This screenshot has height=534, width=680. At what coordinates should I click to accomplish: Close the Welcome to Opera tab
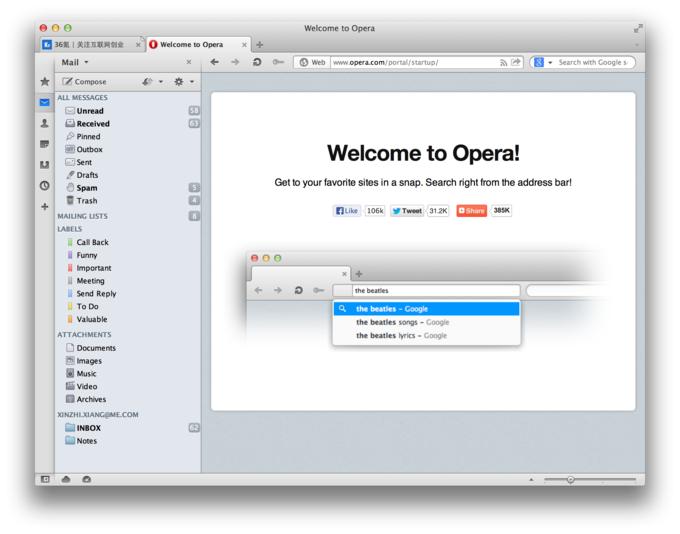pos(244,45)
